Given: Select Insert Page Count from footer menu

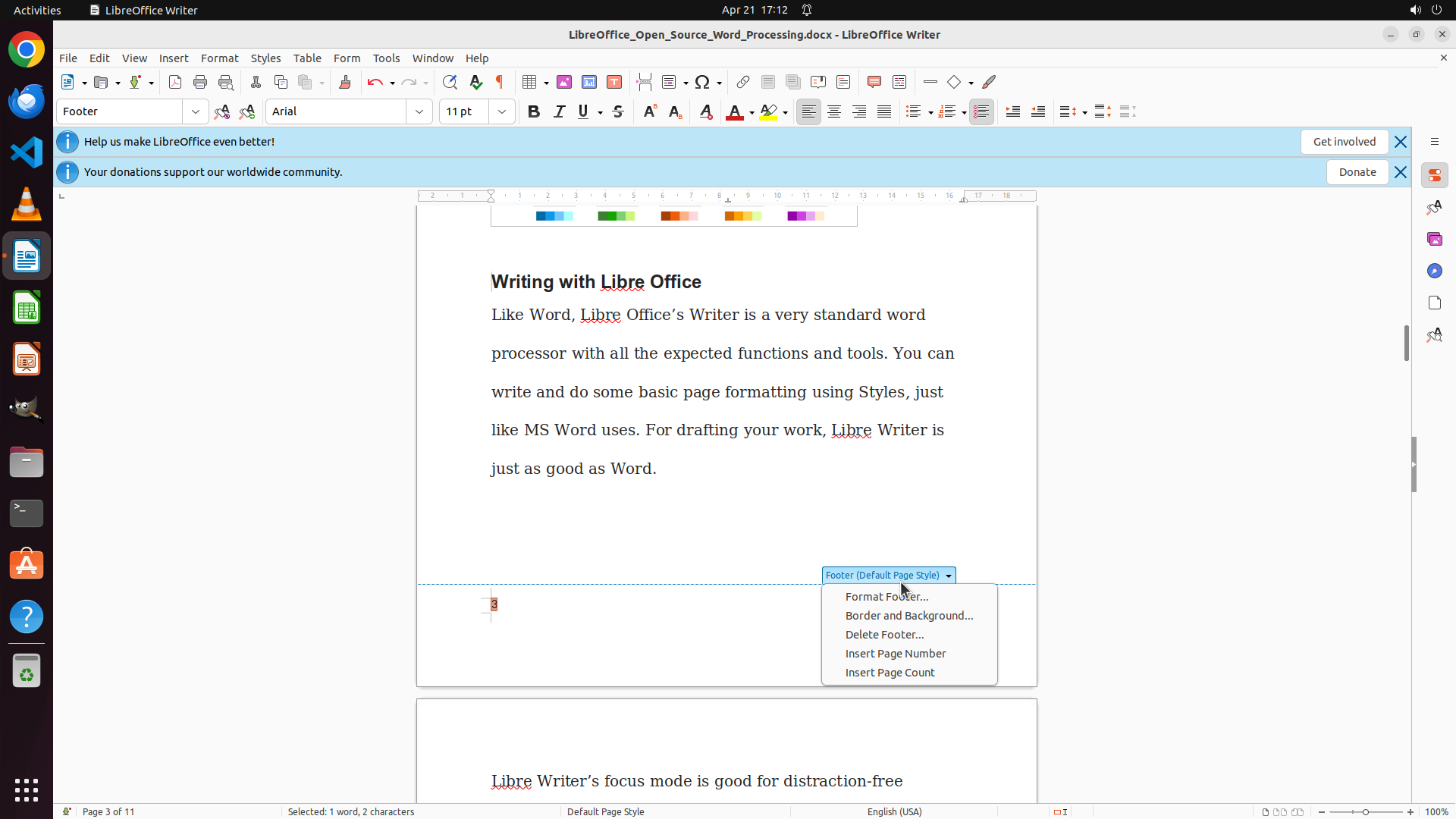Looking at the screenshot, I should 890,673.
